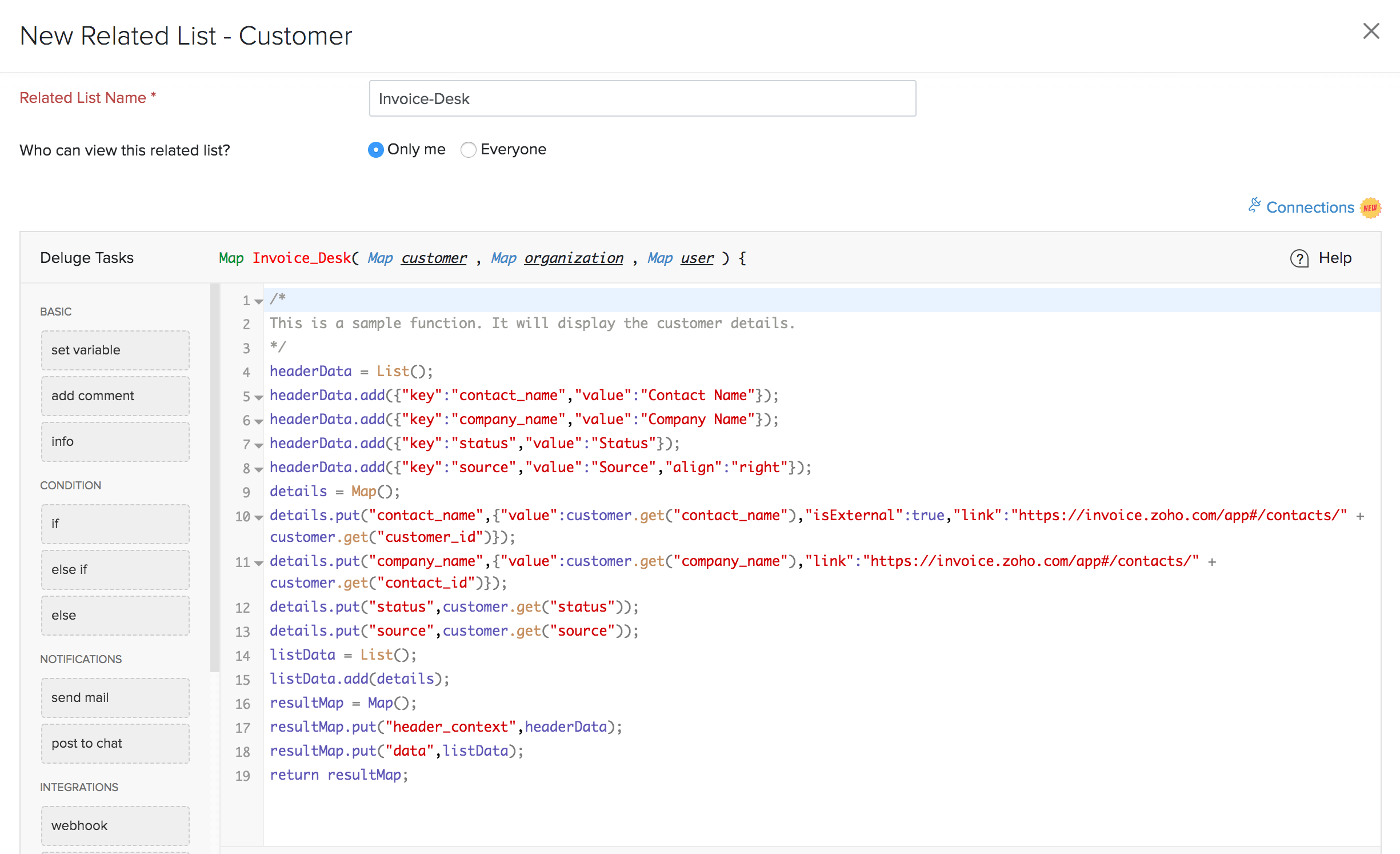Fold the code block at line 8

coord(259,469)
